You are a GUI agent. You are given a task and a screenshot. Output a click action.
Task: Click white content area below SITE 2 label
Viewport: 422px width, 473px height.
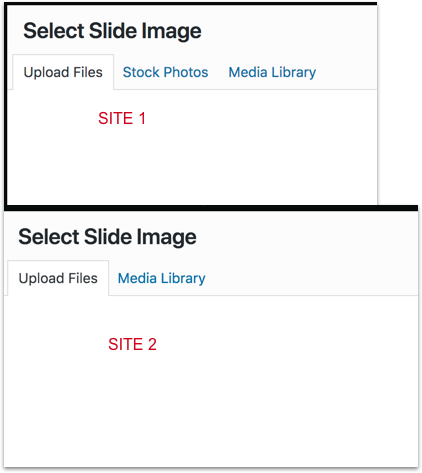[x=211, y=410]
